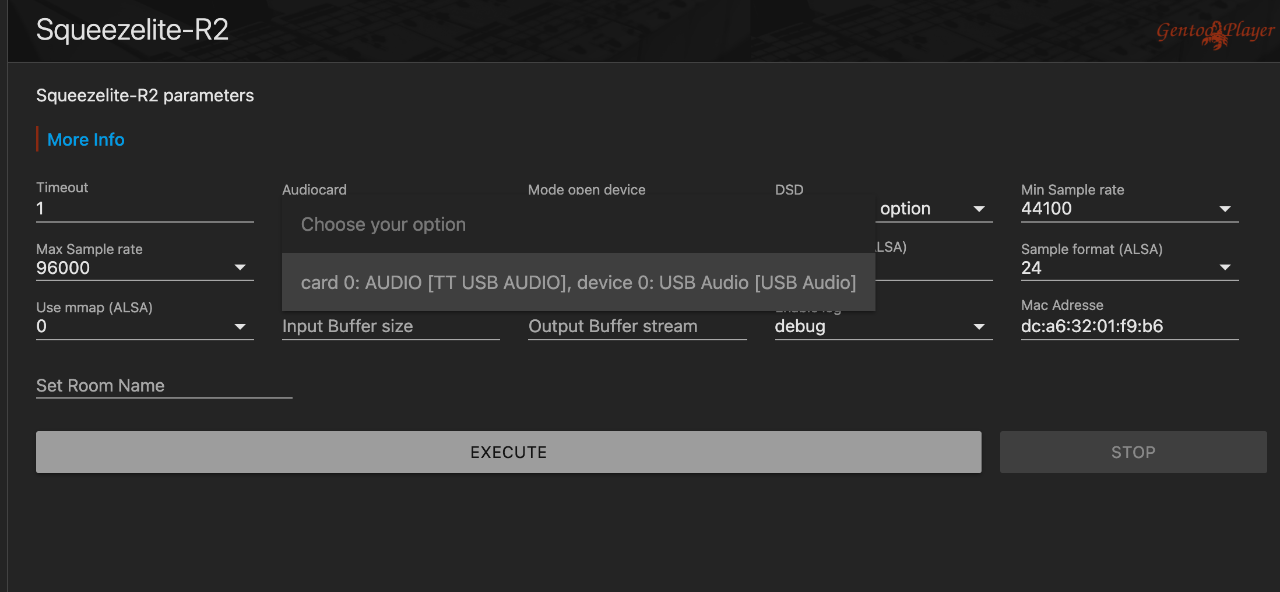Screen dimensions: 1280x592
Task: Click the STOP button
Action: [1133, 452]
